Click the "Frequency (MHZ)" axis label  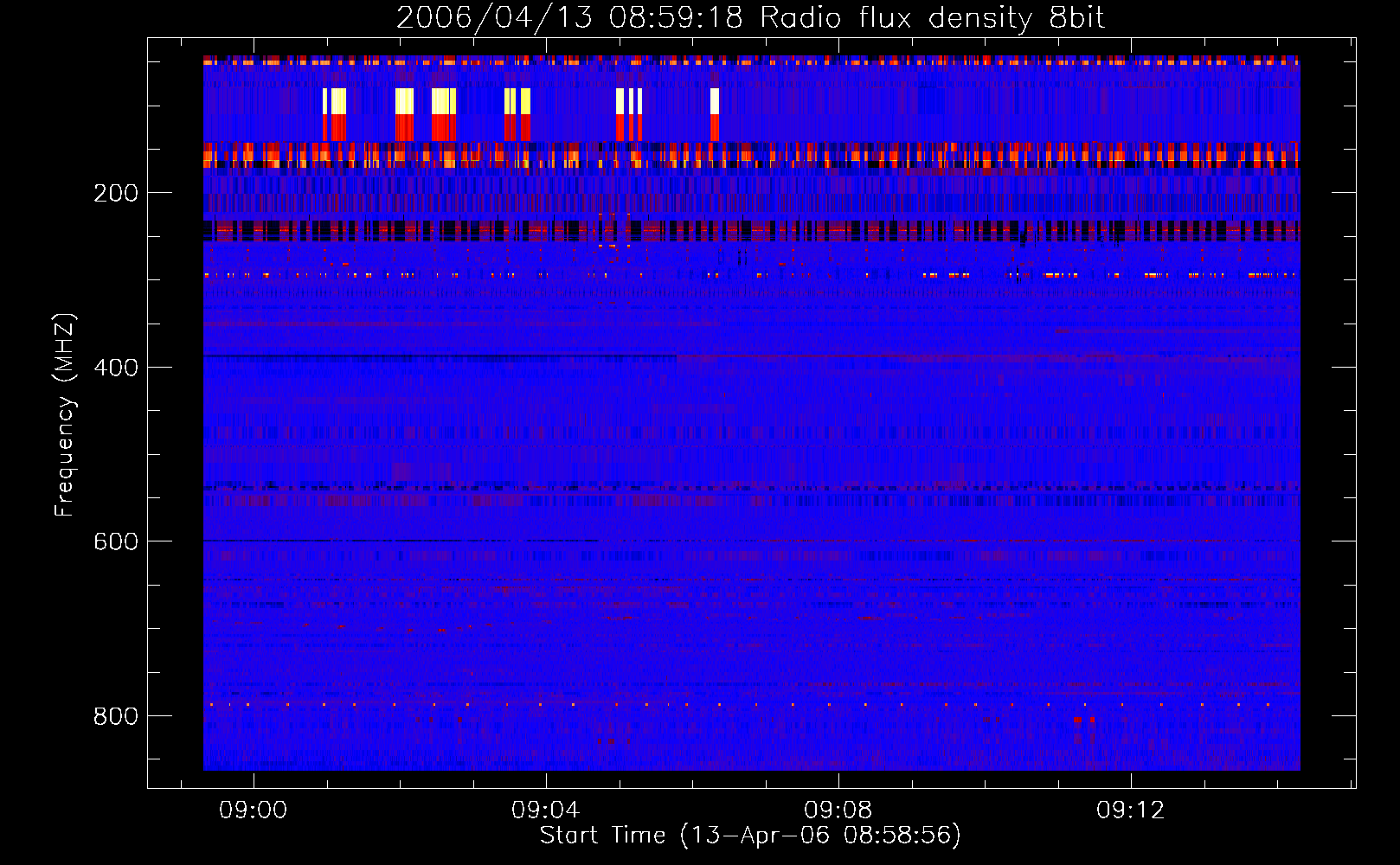pyautogui.click(x=65, y=414)
